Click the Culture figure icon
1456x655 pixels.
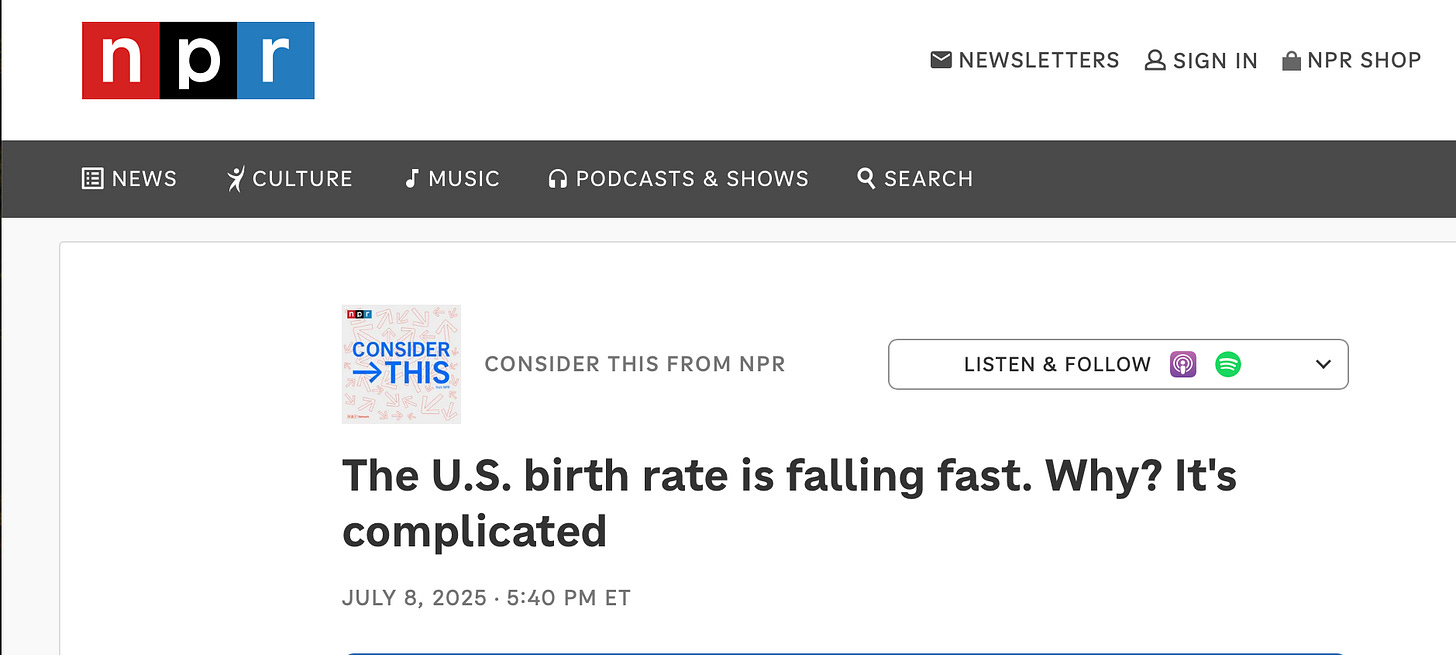[236, 179]
